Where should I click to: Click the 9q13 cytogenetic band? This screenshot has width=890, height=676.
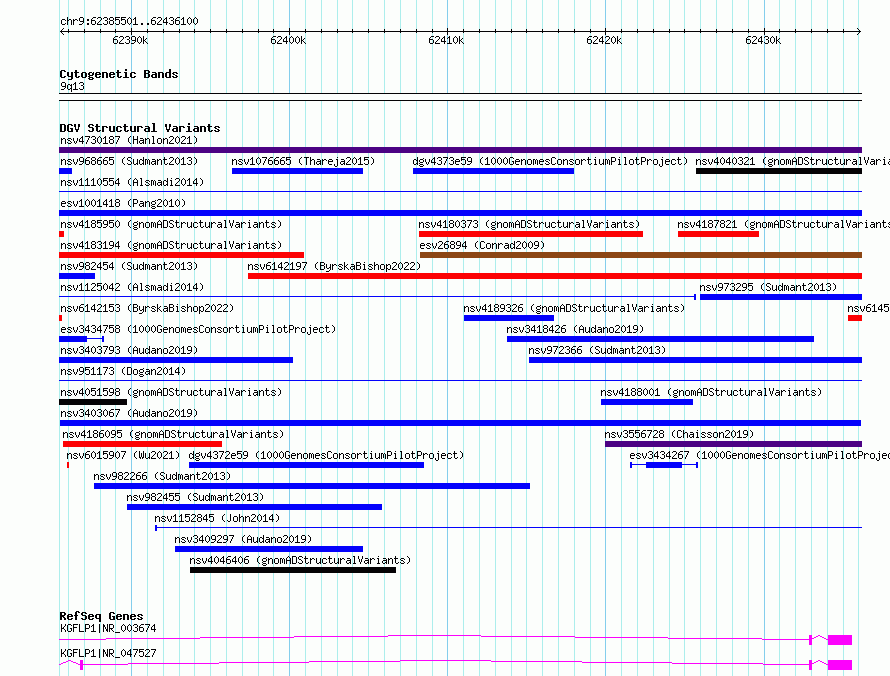(x=460, y=97)
